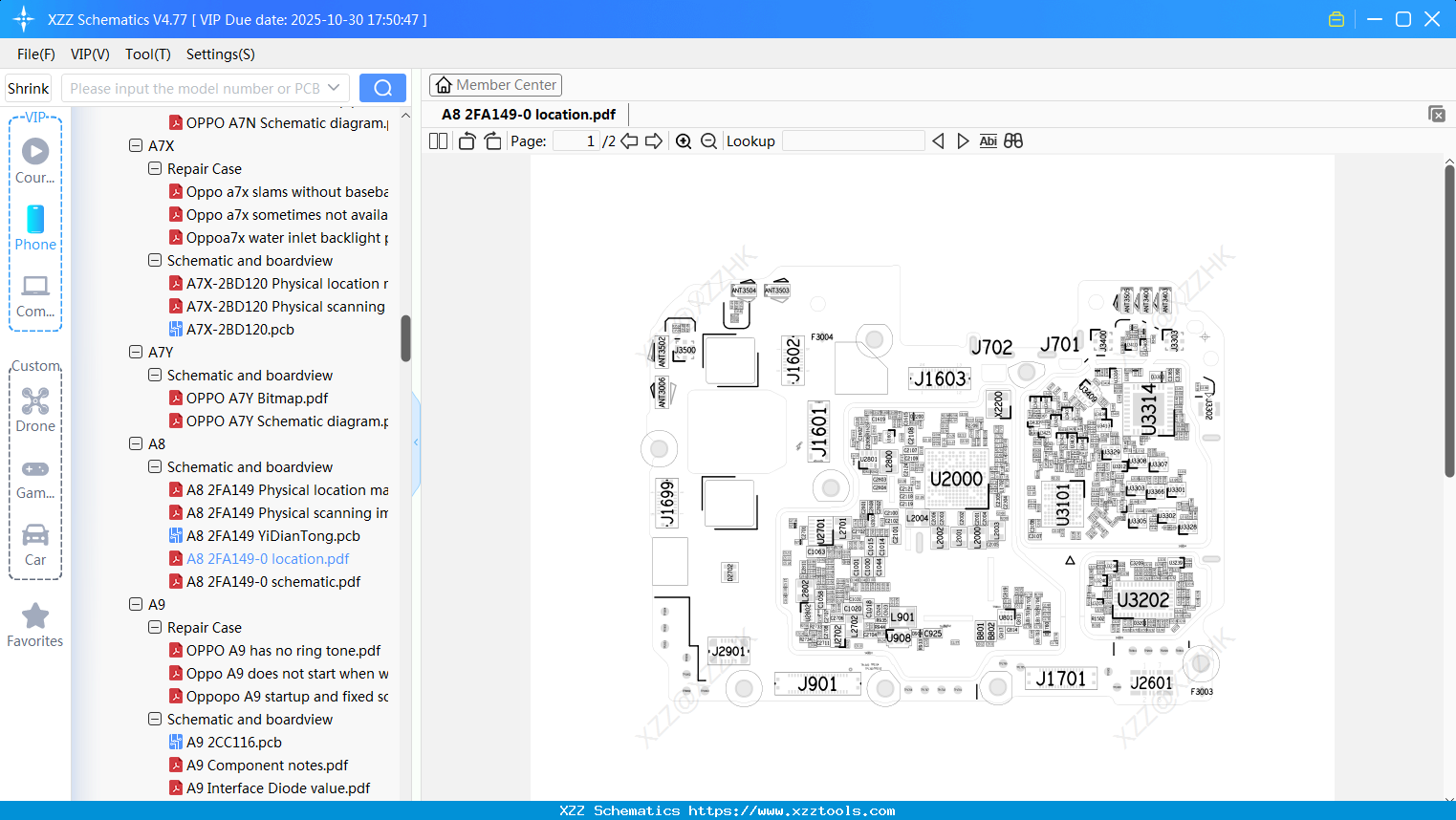Go to next page arrow
The image size is (1456, 820).
click(x=654, y=141)
